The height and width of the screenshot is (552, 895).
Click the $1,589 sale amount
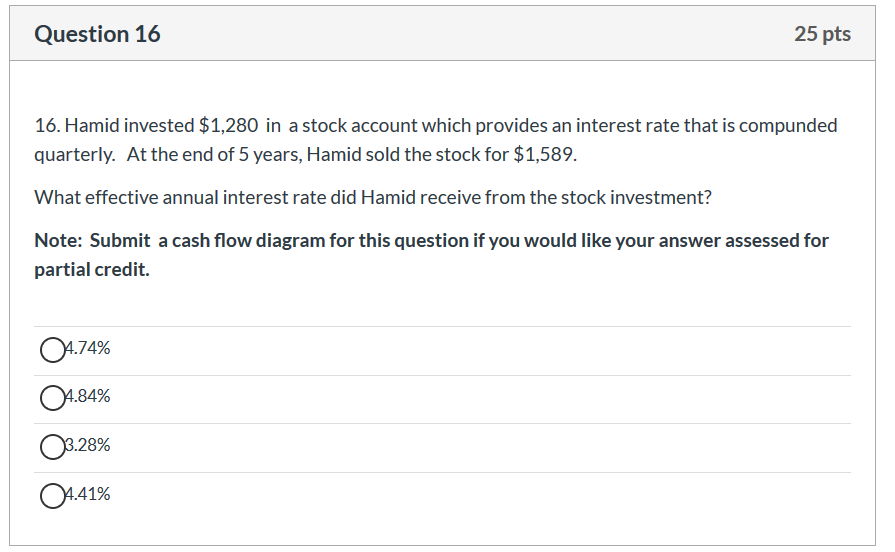(545, 155)
